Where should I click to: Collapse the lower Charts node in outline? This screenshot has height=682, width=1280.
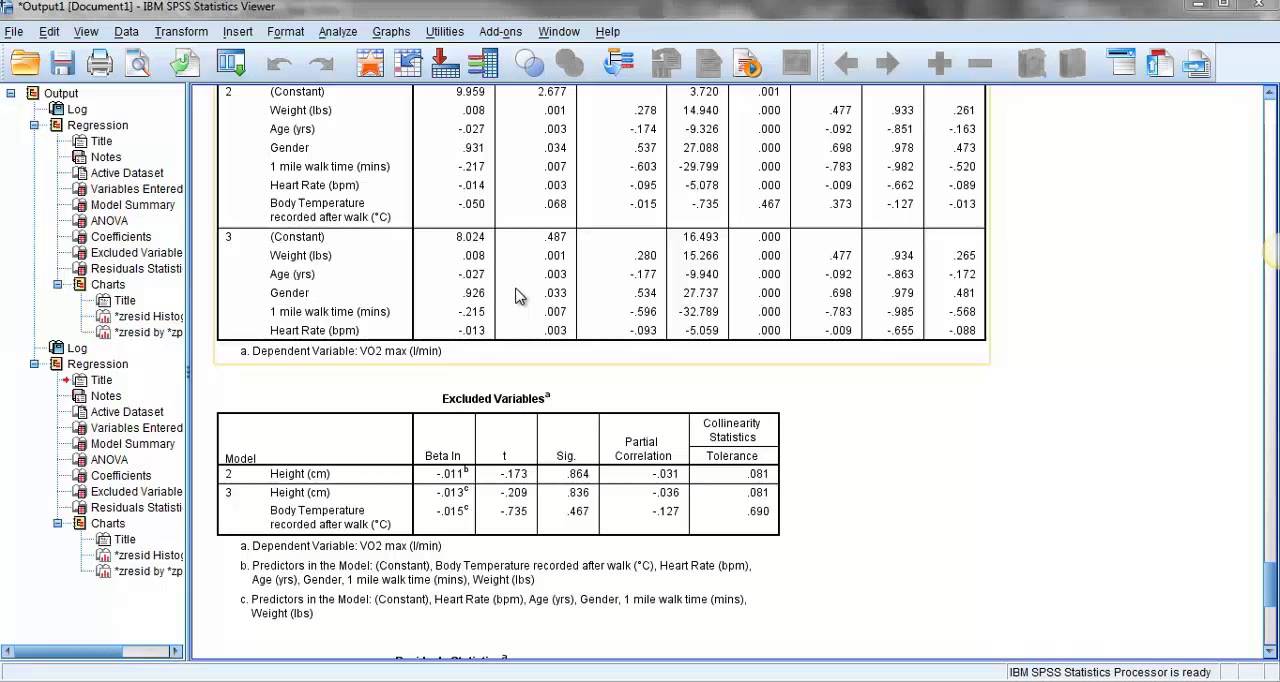(x=58, y=523)
